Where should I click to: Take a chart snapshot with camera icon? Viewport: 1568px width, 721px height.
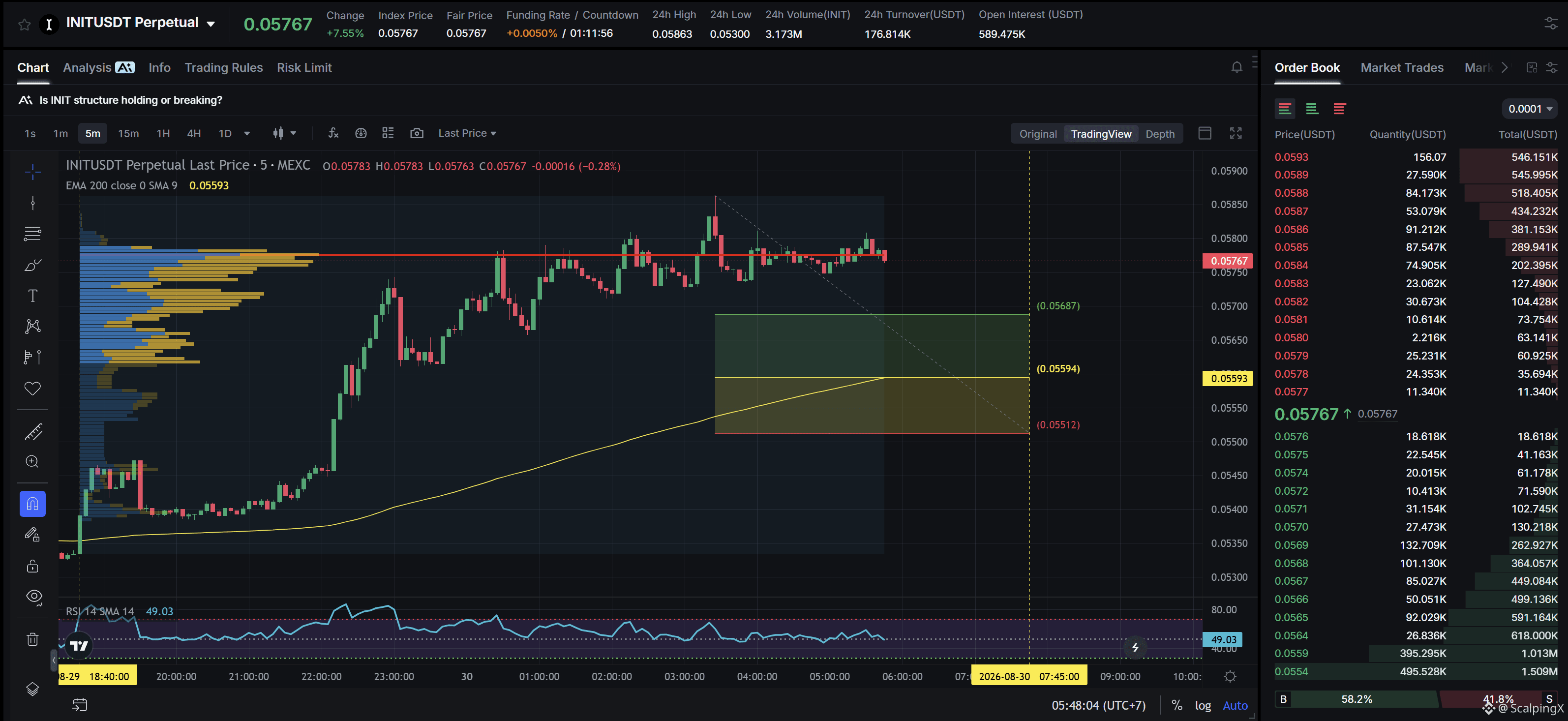click(x=417, y=133)
